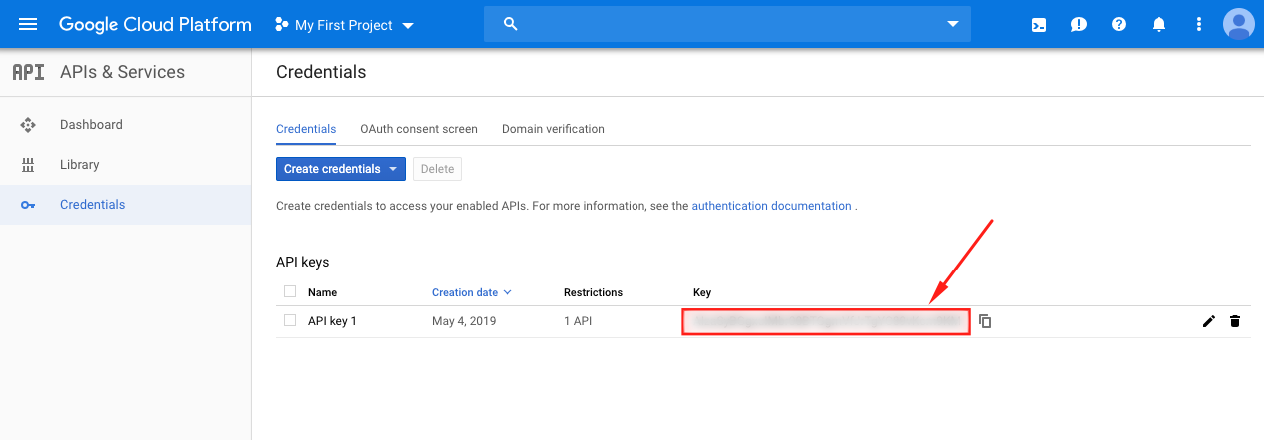Viewport: 1264px width, 440px height.
Task: Open the three-dot utilities menu
Action: coord(1199,24)
